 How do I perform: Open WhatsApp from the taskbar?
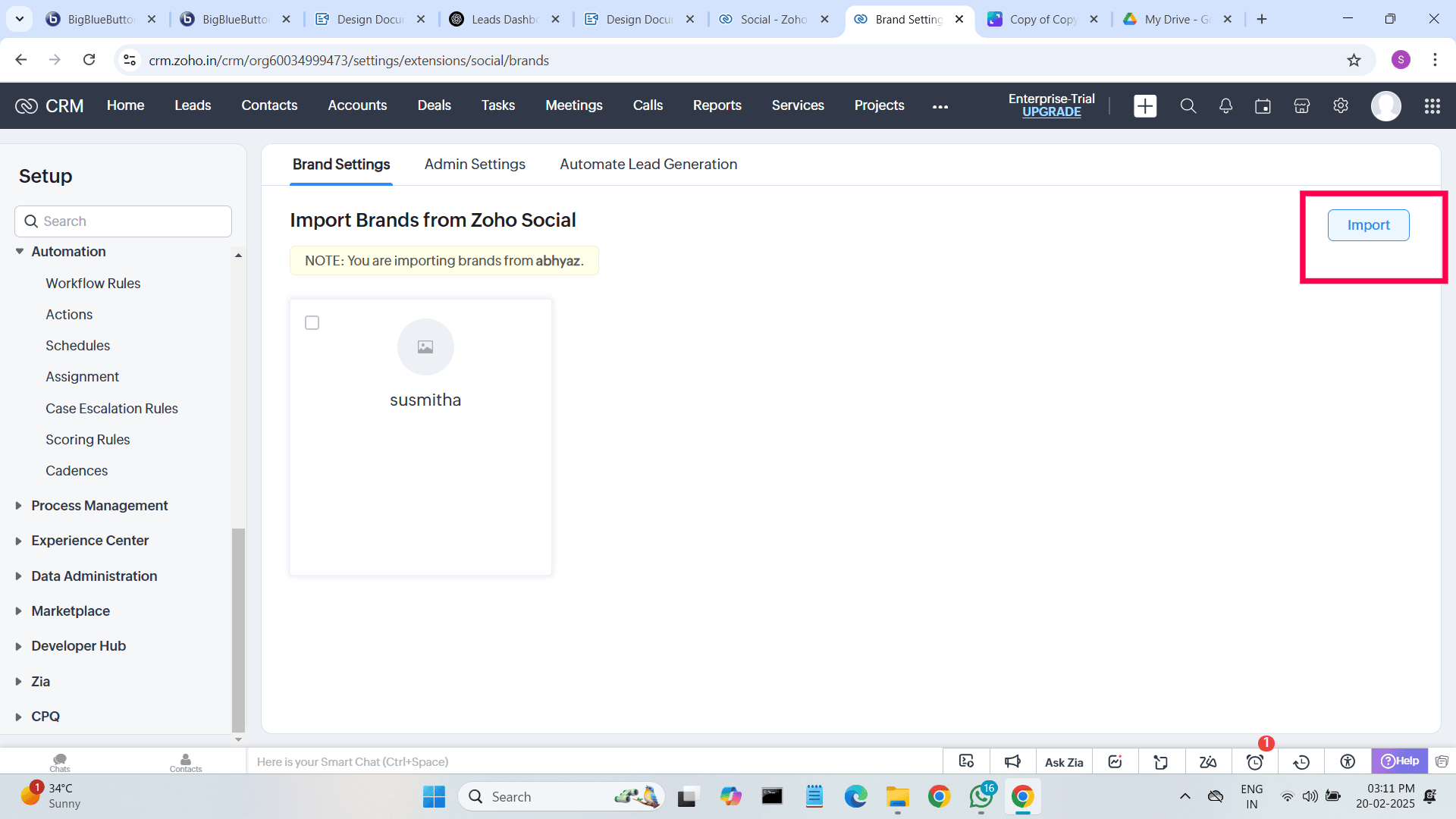click(981, 796)
